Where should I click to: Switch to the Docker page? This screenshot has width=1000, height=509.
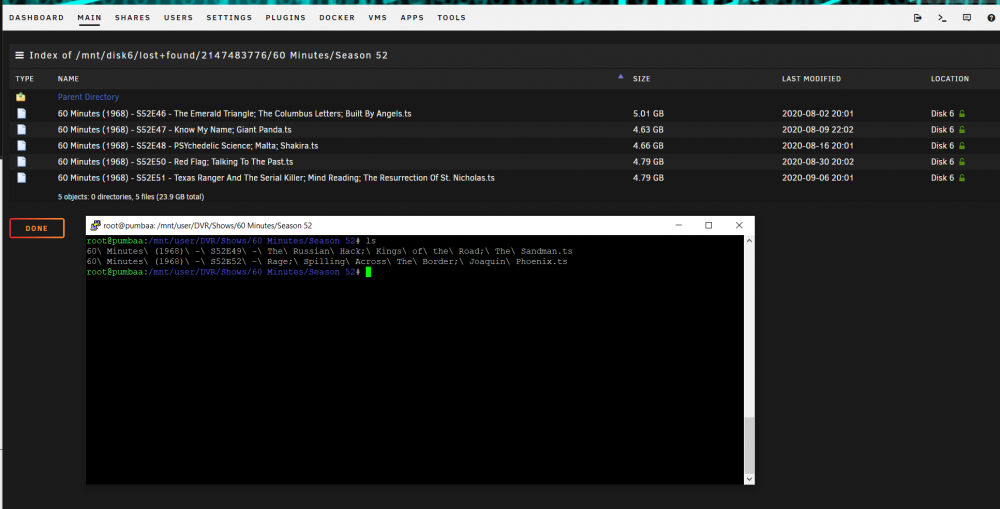pos(337,18)
